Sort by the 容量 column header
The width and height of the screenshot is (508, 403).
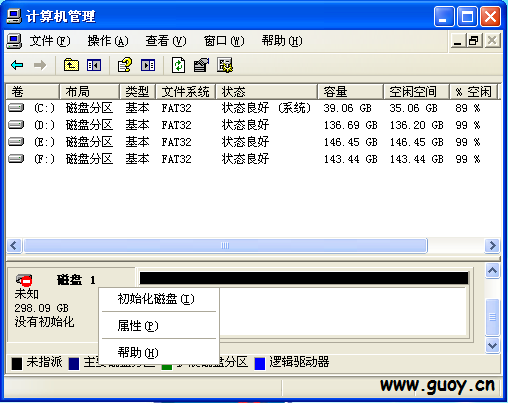point(350,91)
